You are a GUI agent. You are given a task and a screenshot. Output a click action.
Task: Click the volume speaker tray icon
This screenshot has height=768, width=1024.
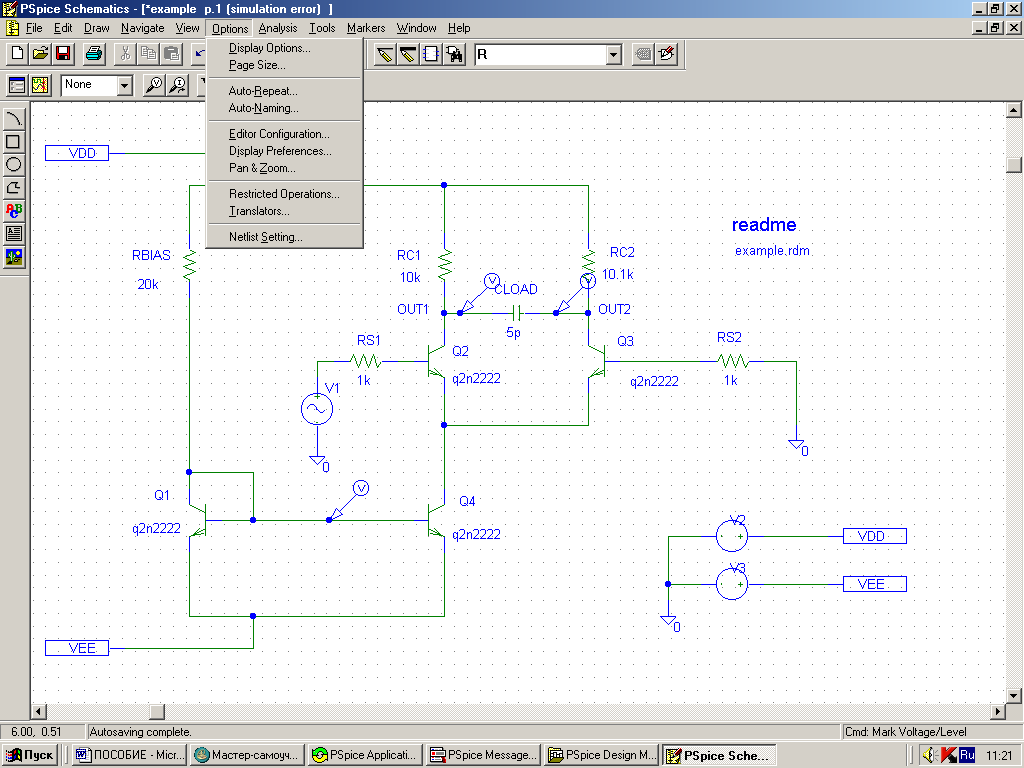click(x=930, y=756)
